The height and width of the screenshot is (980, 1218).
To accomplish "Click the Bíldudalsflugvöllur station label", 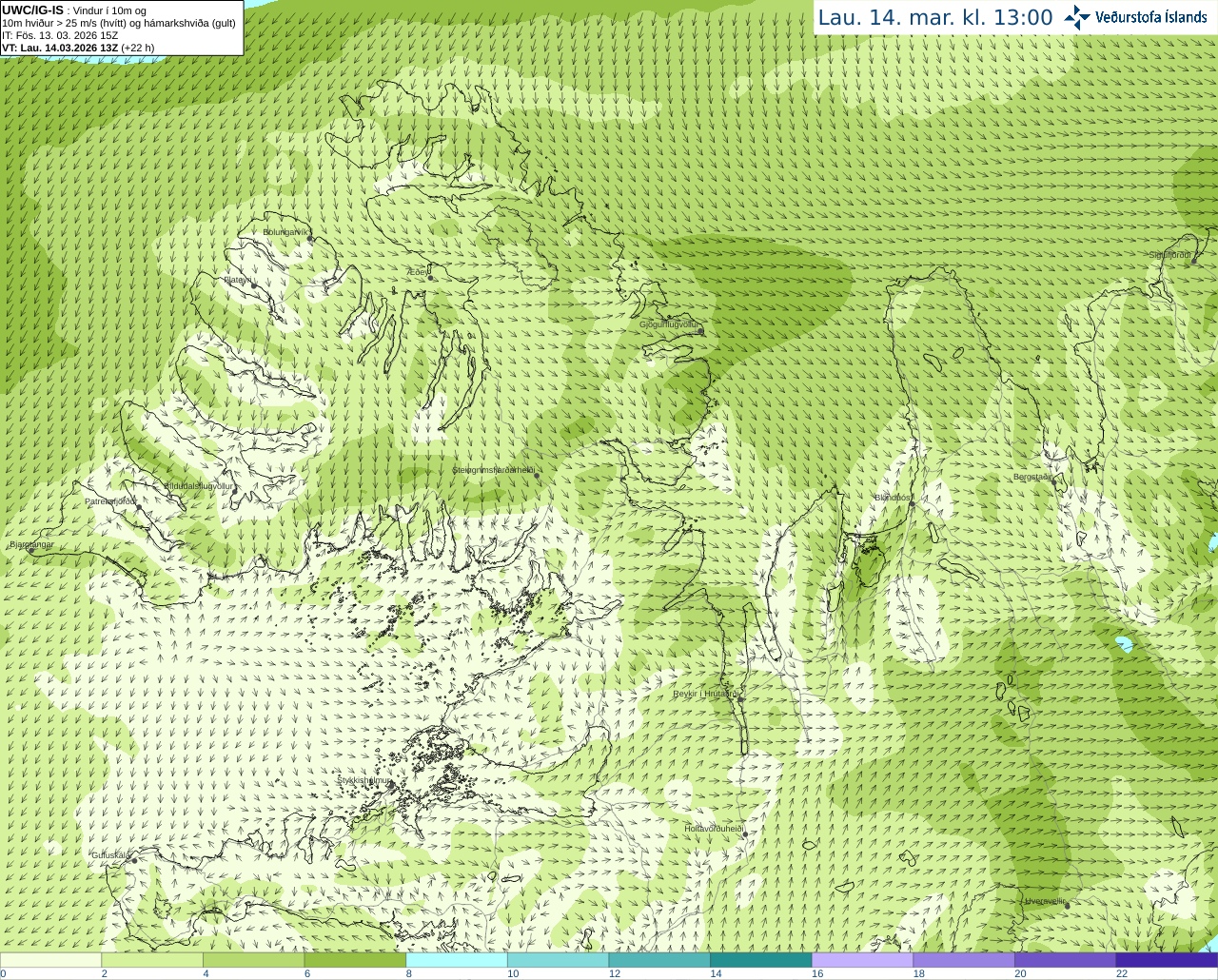I will coord(199,486).
